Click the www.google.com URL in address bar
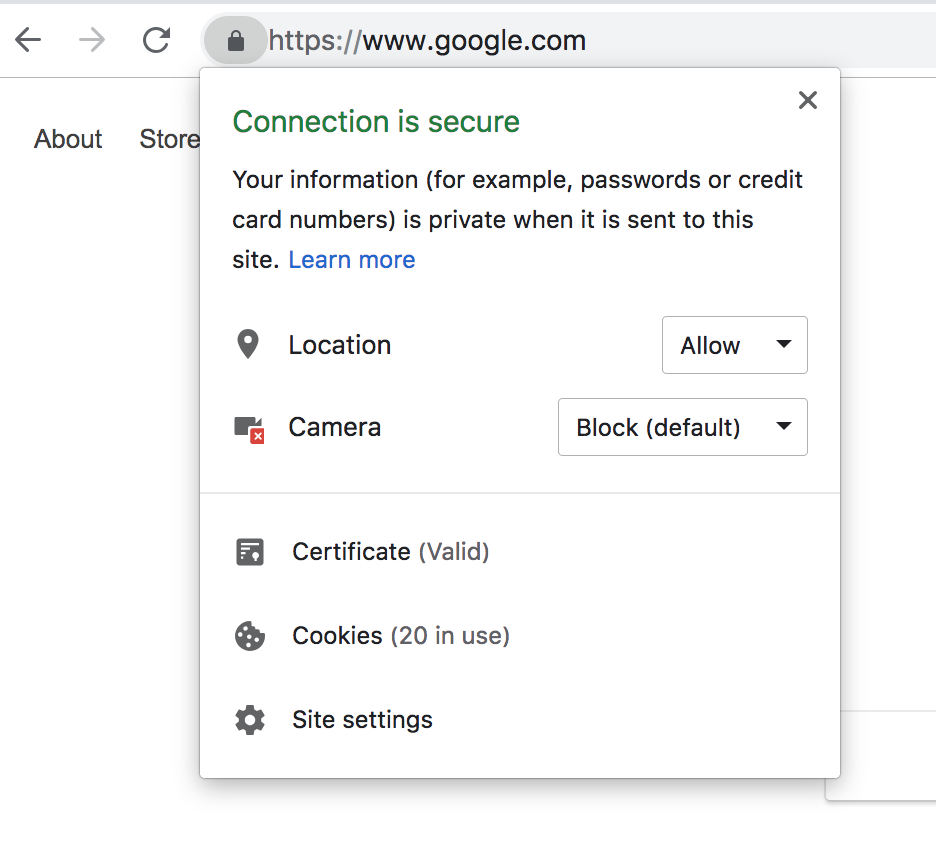This screenshot has height=846, width=936. [x=474, y=41]
